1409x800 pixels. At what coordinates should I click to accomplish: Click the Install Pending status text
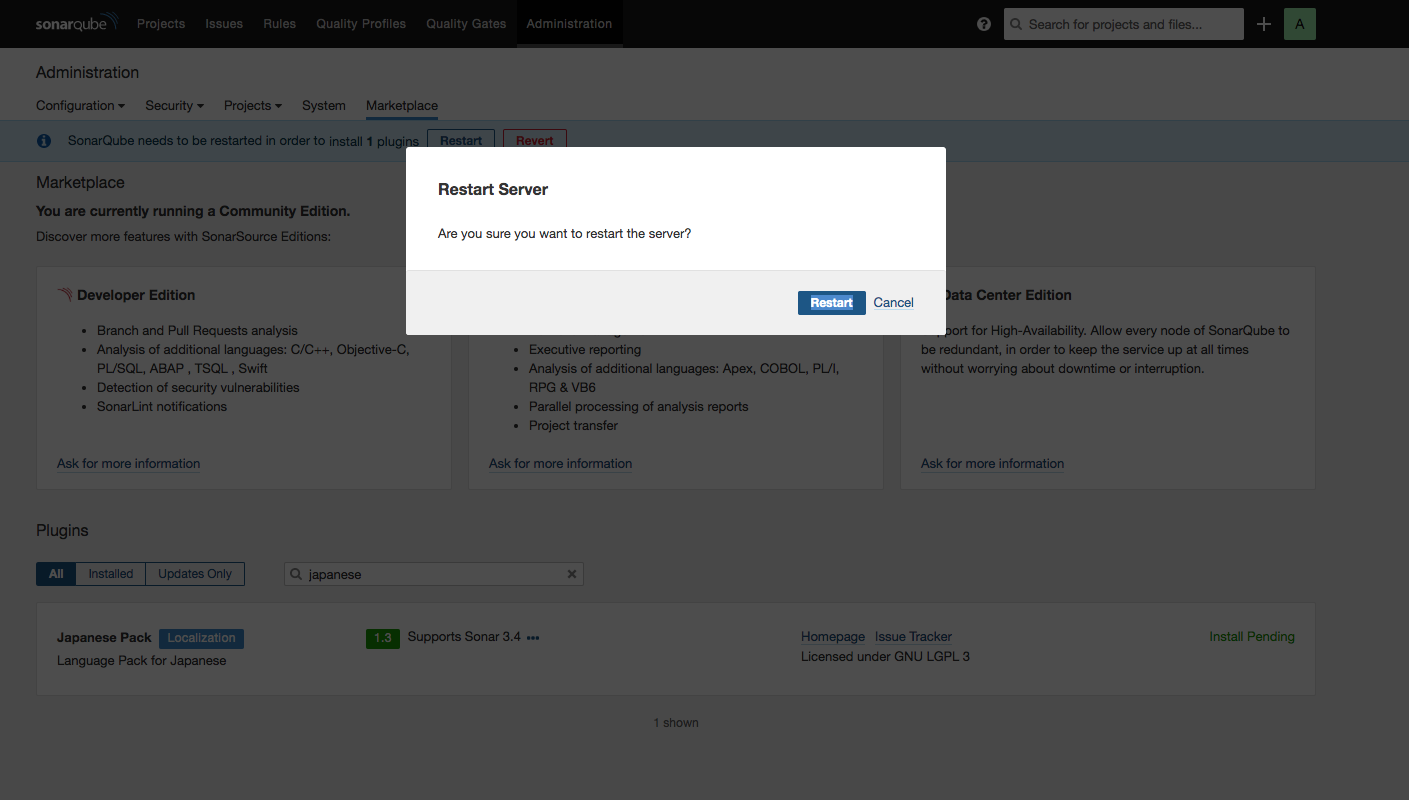click(x=1252, y=637)
